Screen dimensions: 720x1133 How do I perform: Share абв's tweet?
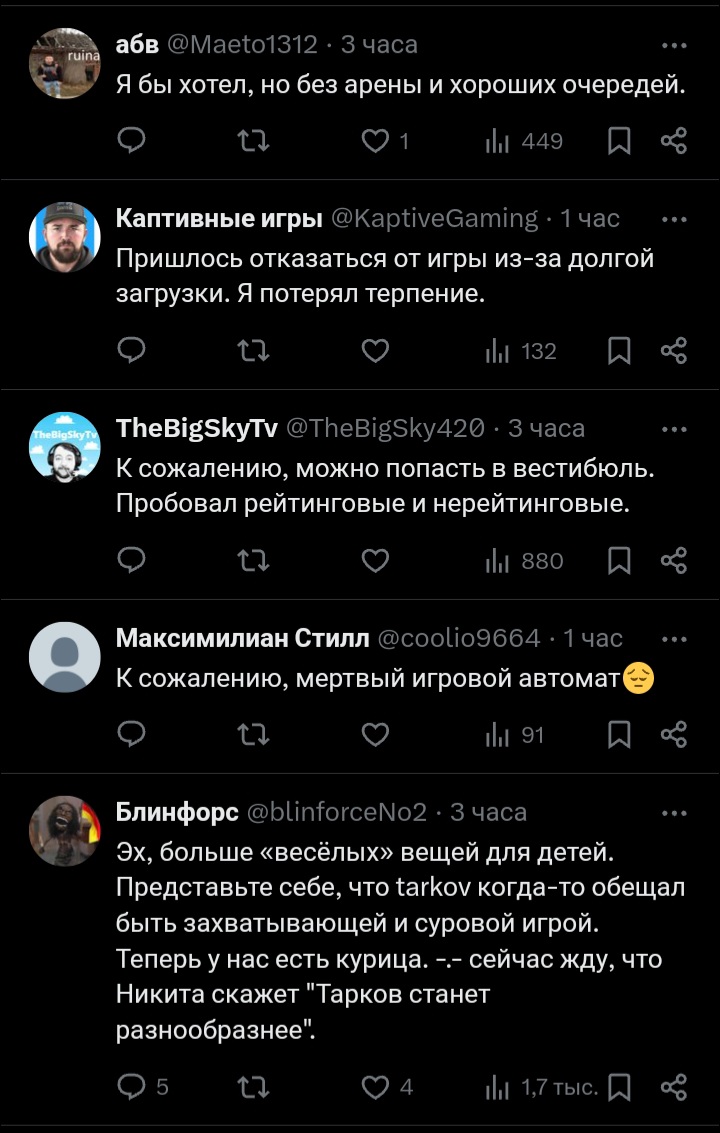point(674,142)
